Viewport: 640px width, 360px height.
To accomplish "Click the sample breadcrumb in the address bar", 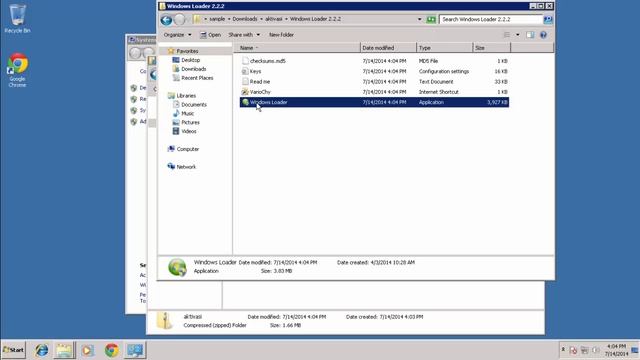I will pos(217,19).
